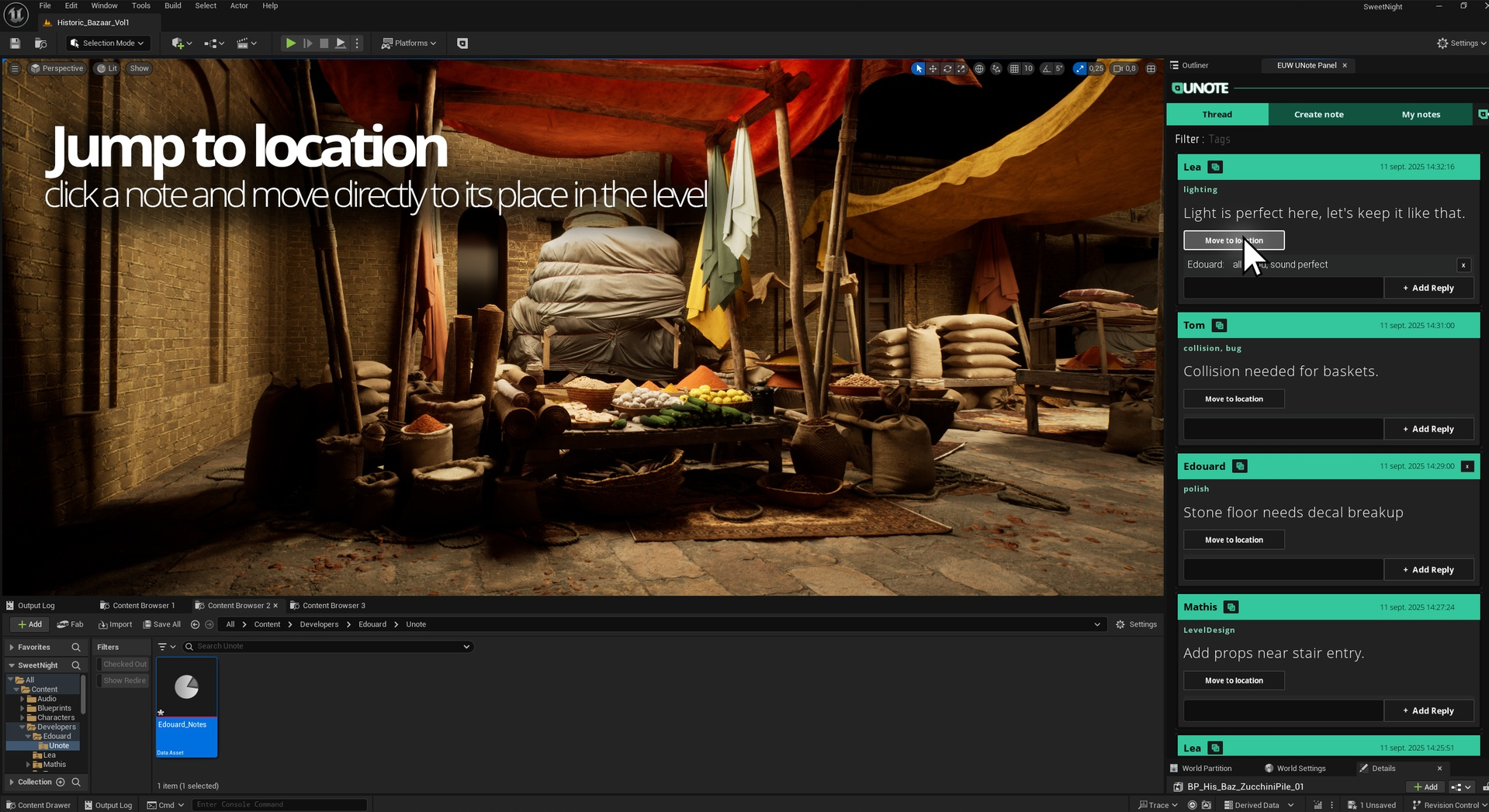1489x812 pixels.
Task: Enable the Checked Out filter
Action: pyautogui.click(x=124, y=665)
